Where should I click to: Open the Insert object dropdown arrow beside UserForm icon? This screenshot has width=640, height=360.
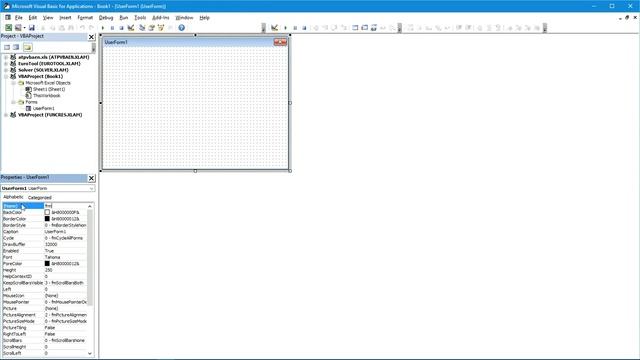point(24,28)
